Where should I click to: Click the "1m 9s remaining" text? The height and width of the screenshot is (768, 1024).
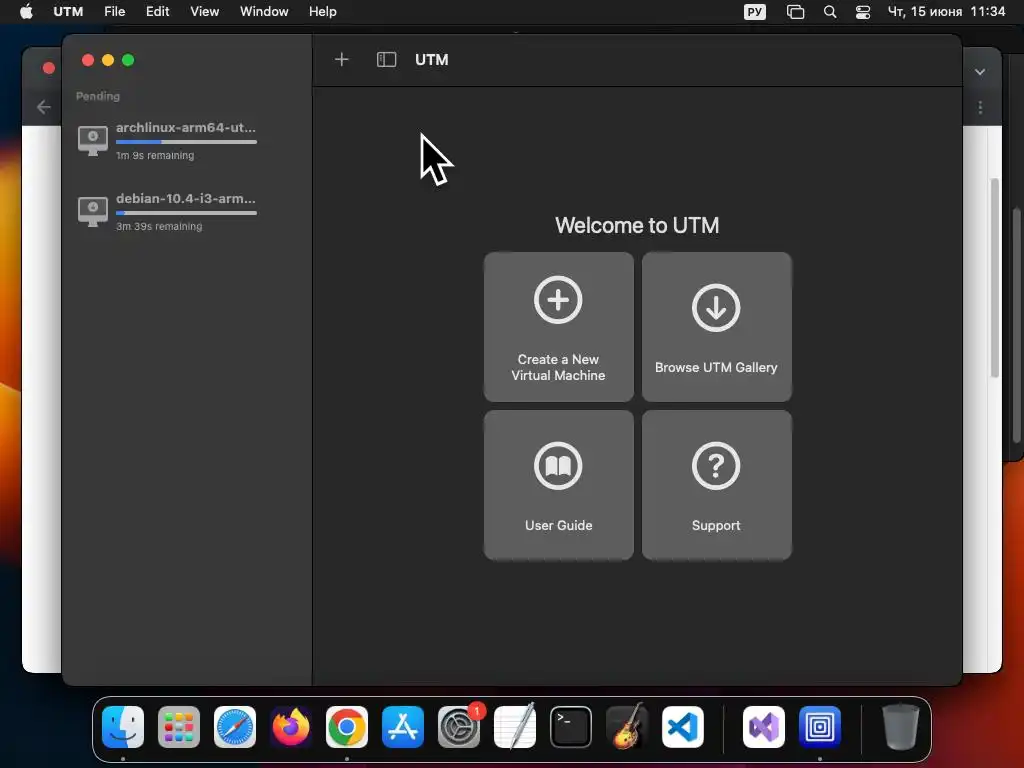coord(155,155)
